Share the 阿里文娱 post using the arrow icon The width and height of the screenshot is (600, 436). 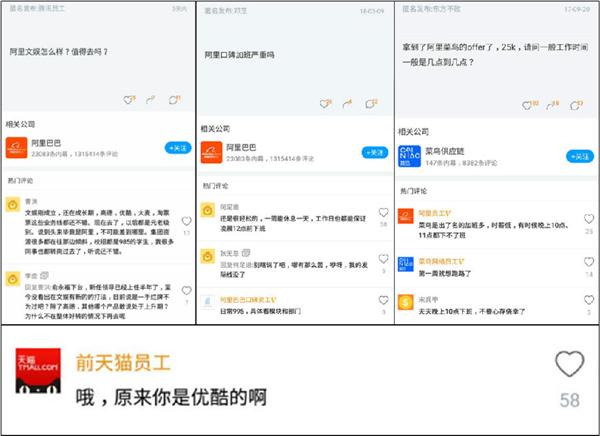point(150,99)
